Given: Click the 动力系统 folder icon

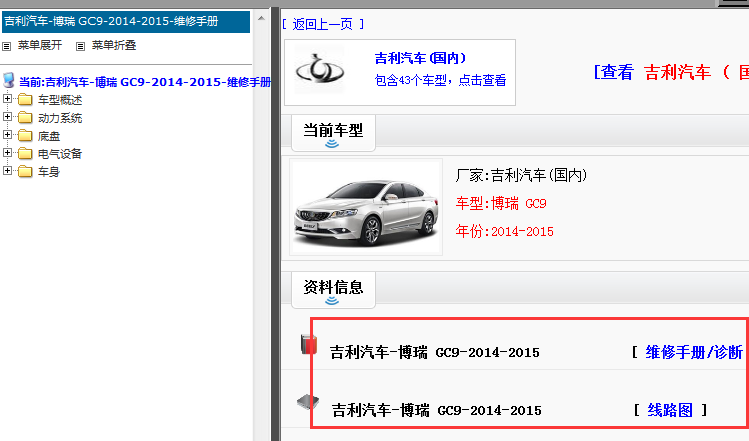Looking at the screenshot, I should pyautogui.click(x=25, y=118).
